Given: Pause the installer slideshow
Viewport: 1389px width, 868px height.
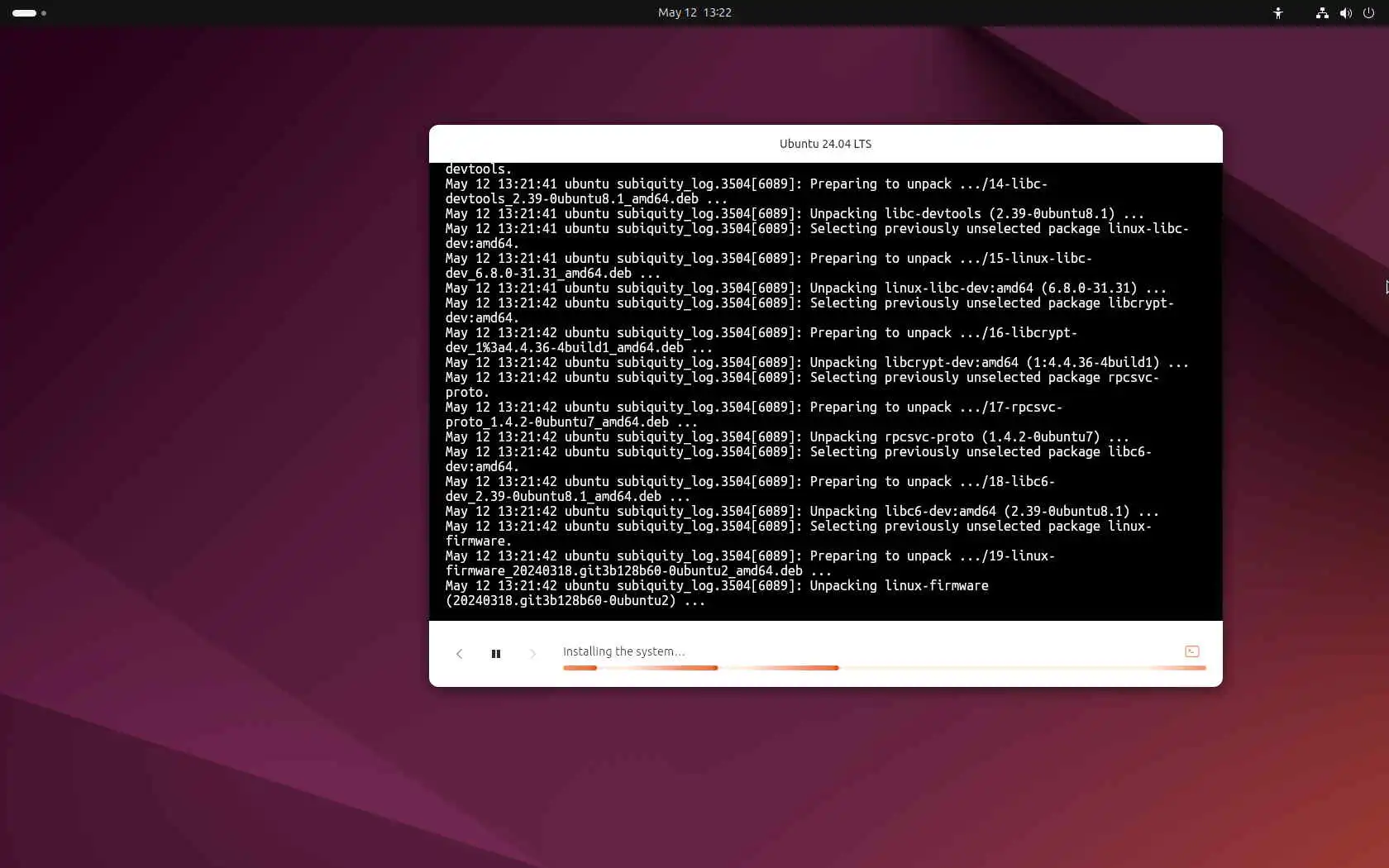Looking at the screenshot, I should [x=496, y=654].
